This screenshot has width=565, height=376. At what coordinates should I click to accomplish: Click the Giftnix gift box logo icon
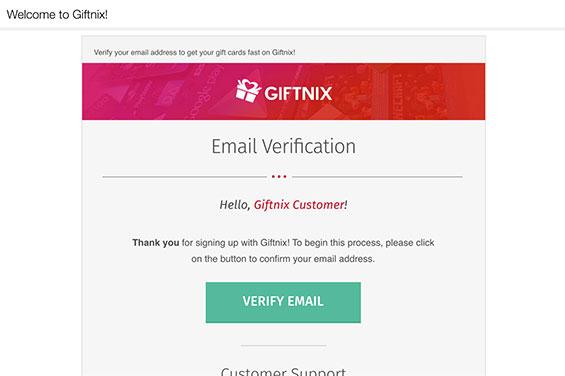248,91
